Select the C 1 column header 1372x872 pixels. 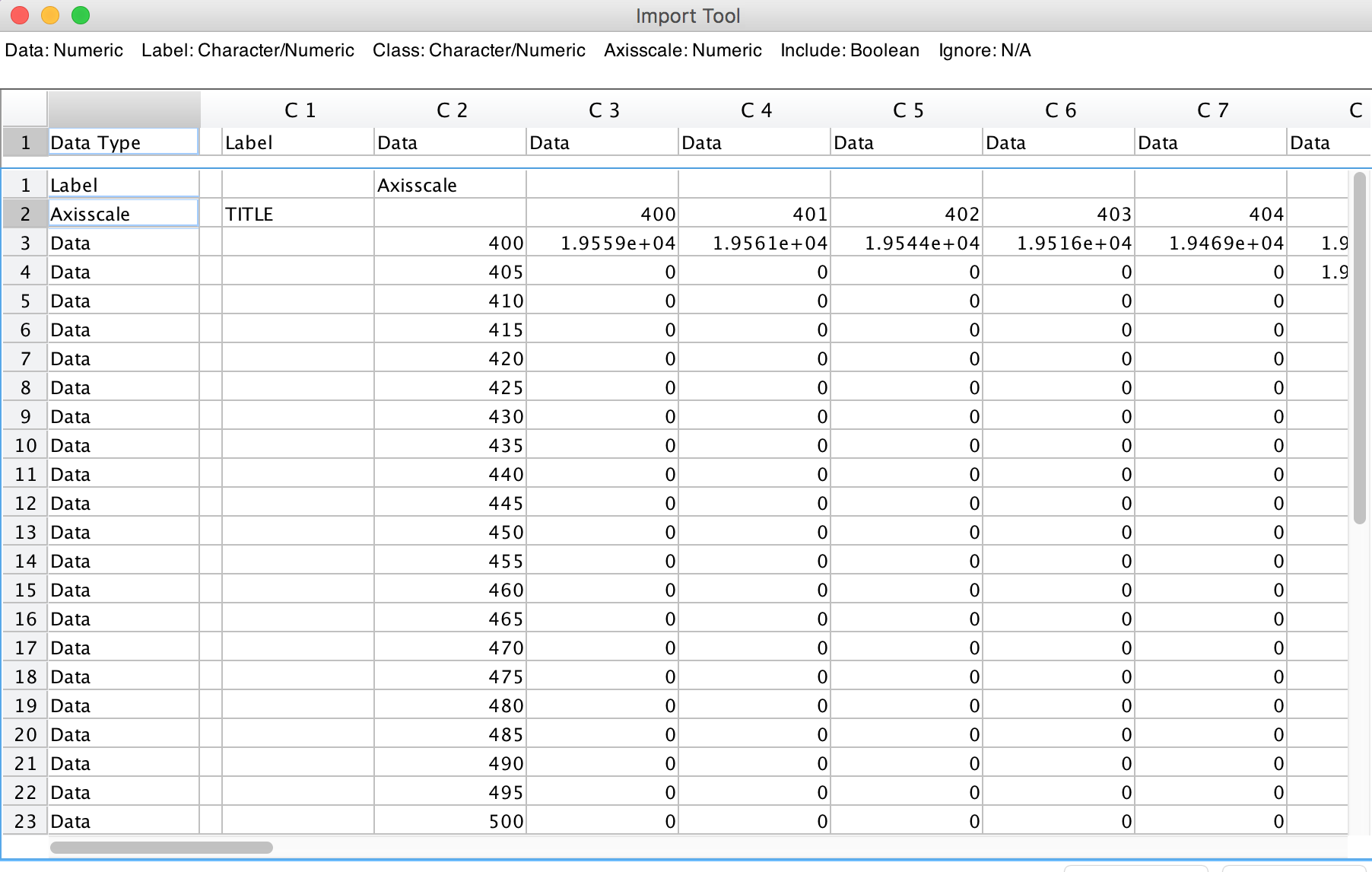[299, 110]
